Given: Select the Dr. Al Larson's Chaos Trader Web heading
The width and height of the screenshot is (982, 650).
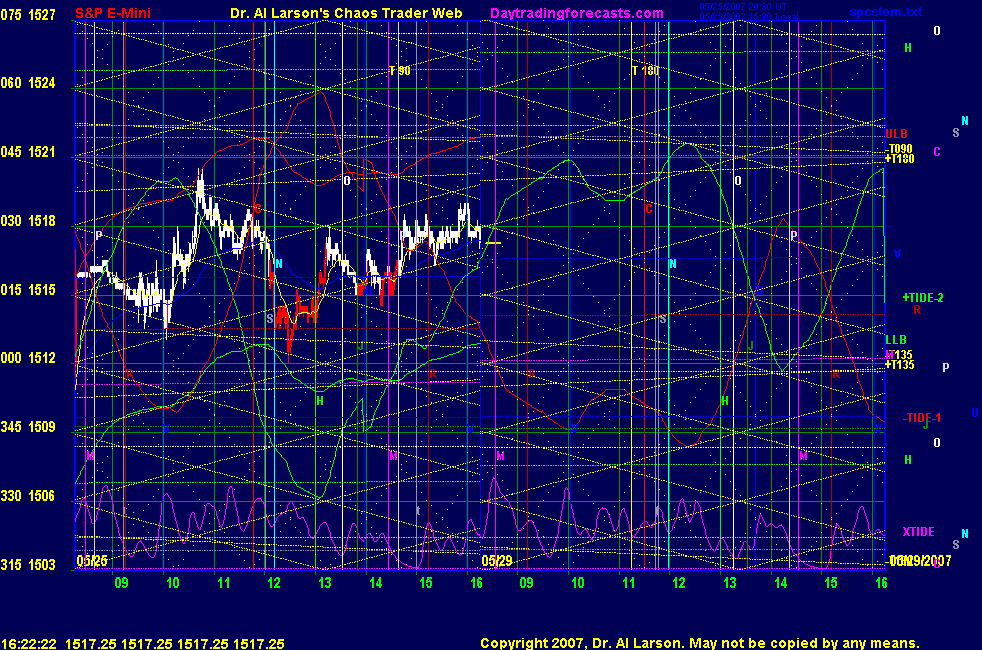Looking at the screenshot, I should point(346,13).
